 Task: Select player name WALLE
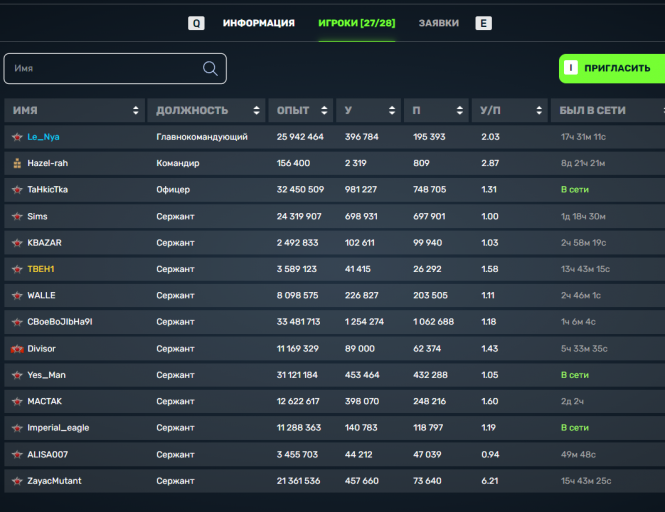(41, 295)
